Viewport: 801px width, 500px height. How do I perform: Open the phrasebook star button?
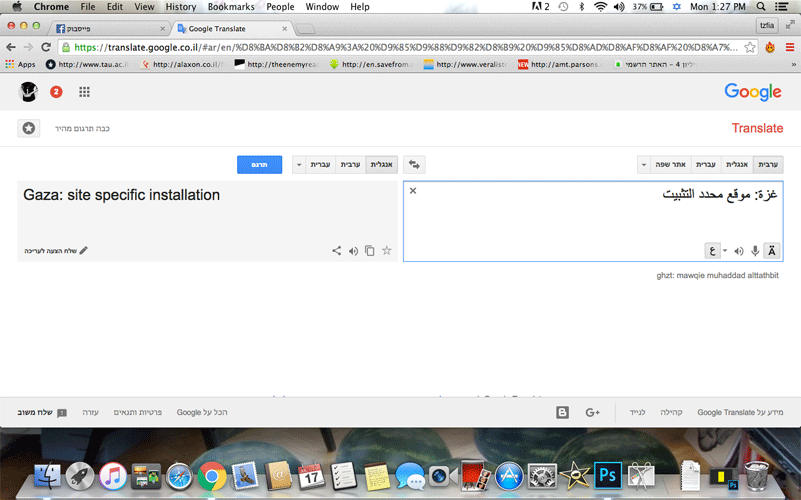click(x=29, y=128)
